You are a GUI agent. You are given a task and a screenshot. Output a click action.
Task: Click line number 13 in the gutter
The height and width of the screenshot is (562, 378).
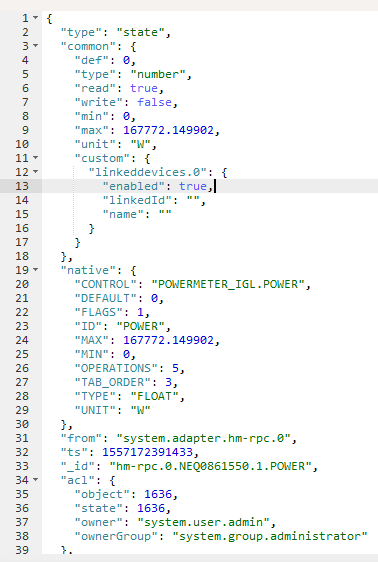[x=22, y=186]
